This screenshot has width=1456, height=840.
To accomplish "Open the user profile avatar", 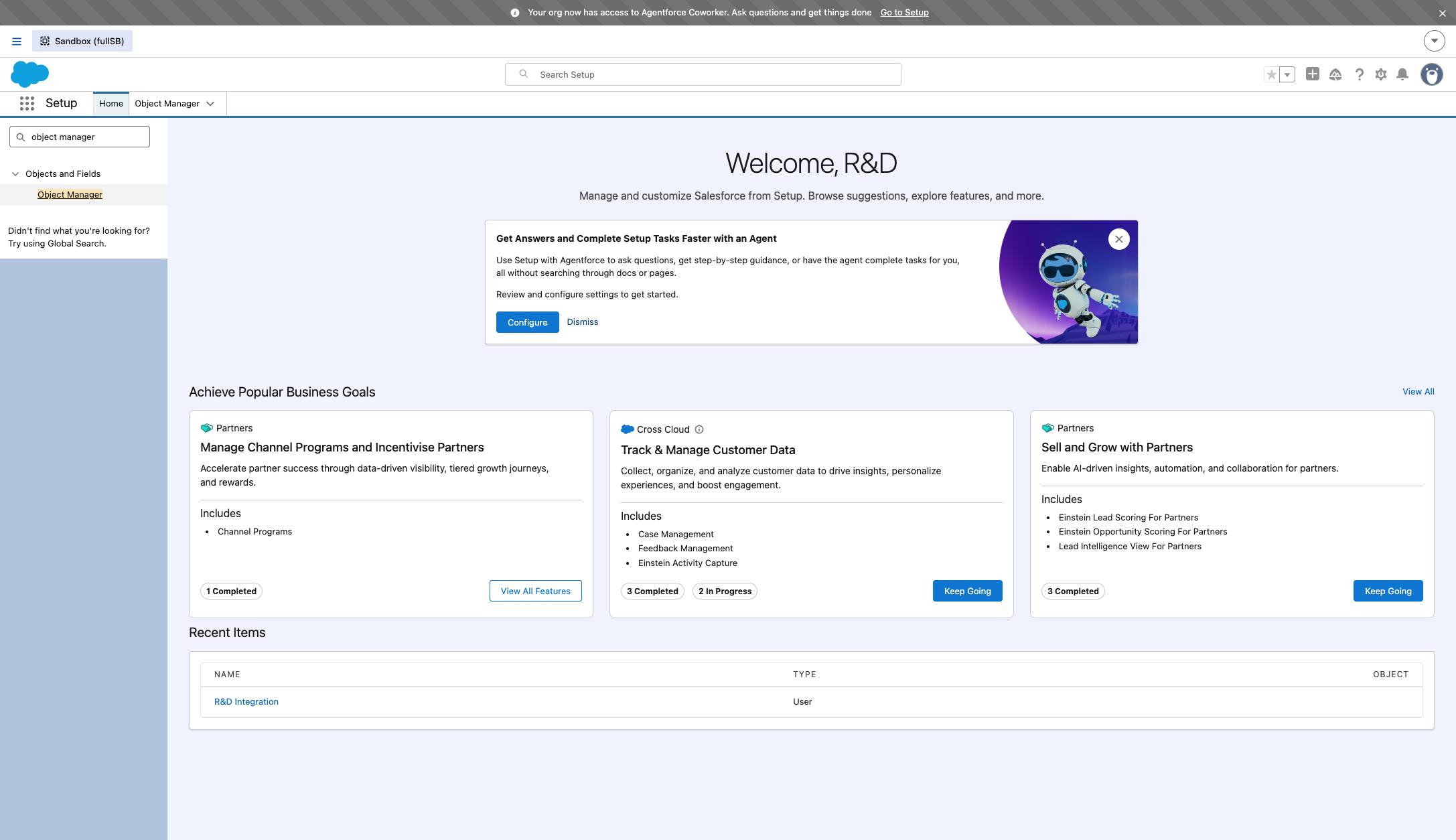I will click(x=1432, y=74).
